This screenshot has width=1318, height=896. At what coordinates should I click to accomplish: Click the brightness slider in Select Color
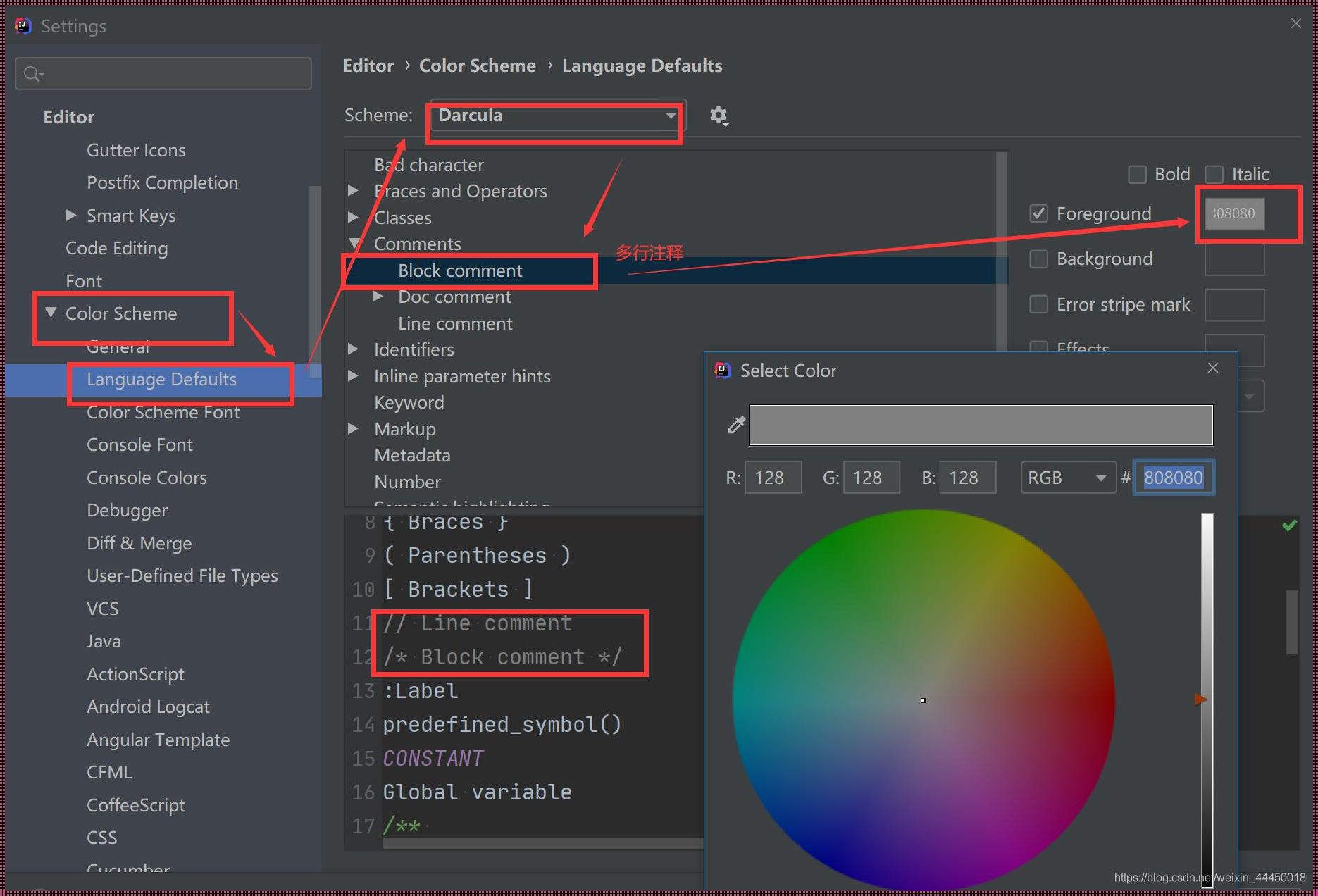tap(1207, 699)
